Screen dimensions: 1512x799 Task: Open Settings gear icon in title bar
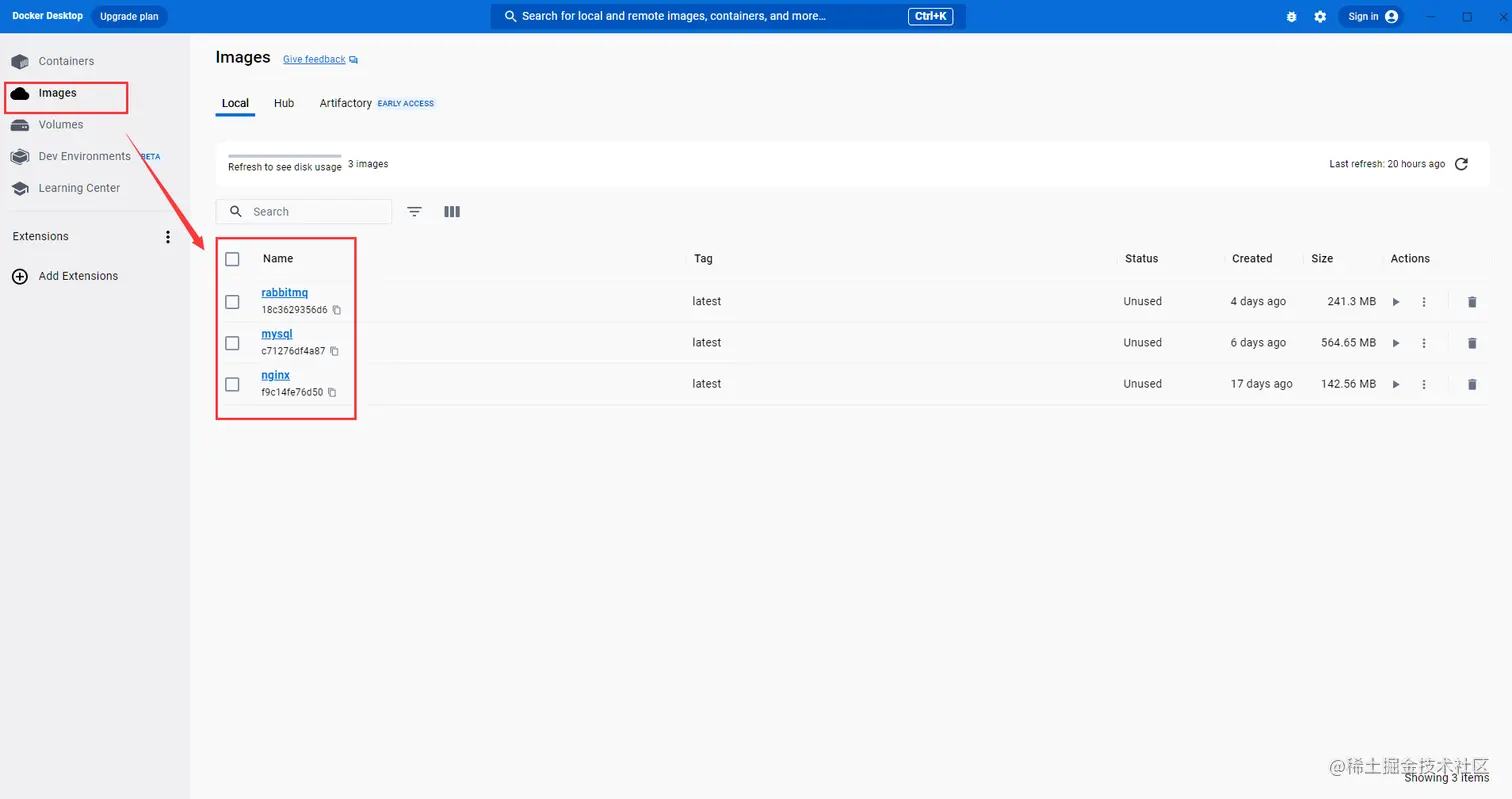pos(1320,17)
